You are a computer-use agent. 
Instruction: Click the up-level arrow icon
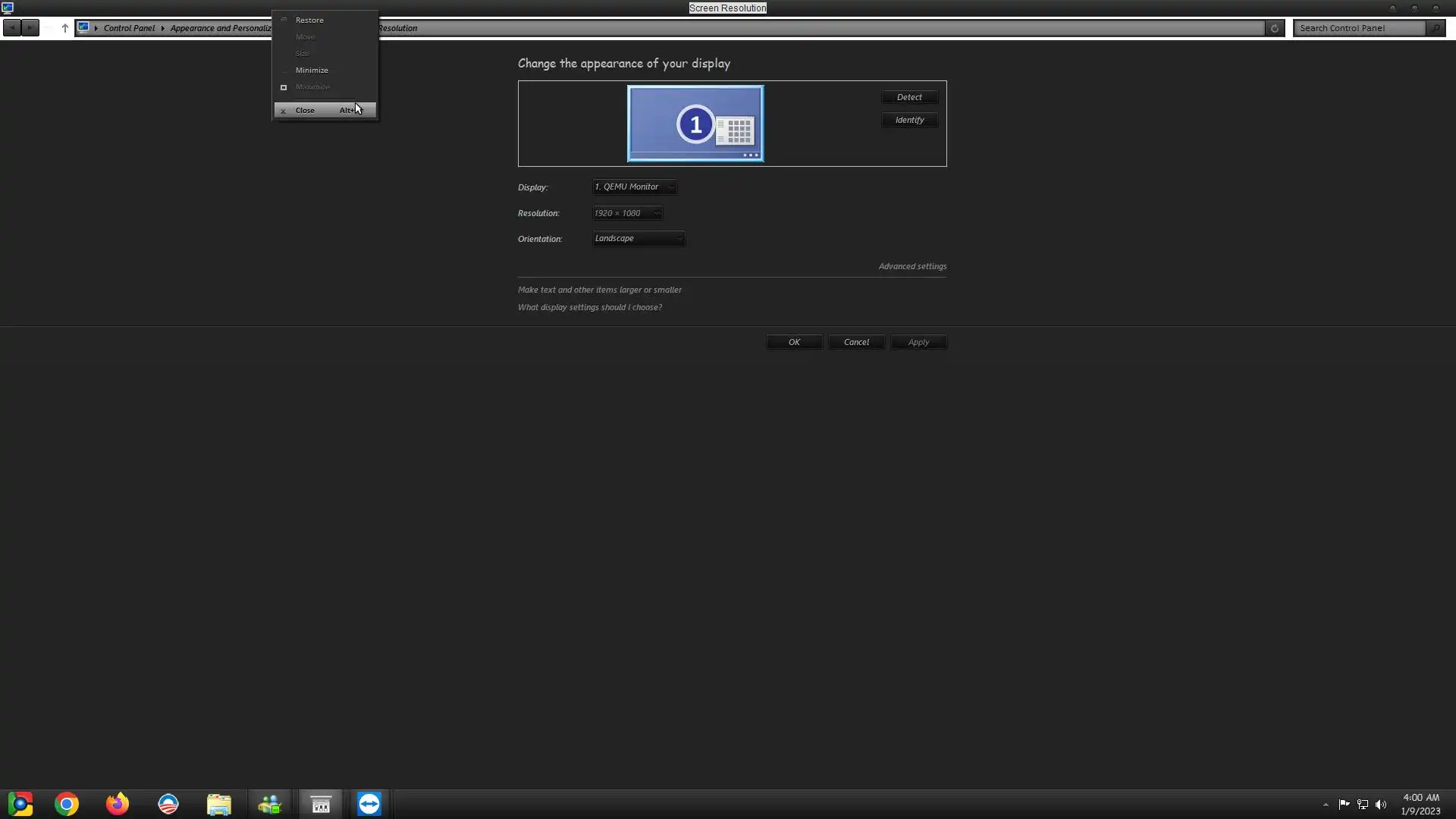pyautogui.click(x=64, y=28)
